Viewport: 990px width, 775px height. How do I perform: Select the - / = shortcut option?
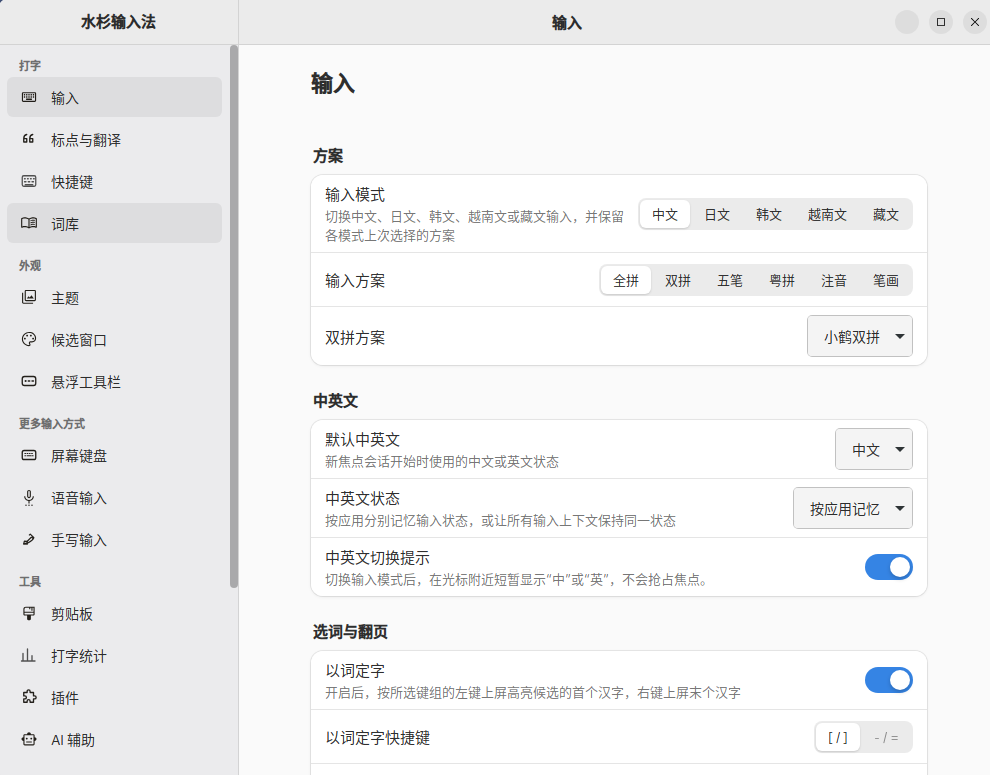[886, 737]
